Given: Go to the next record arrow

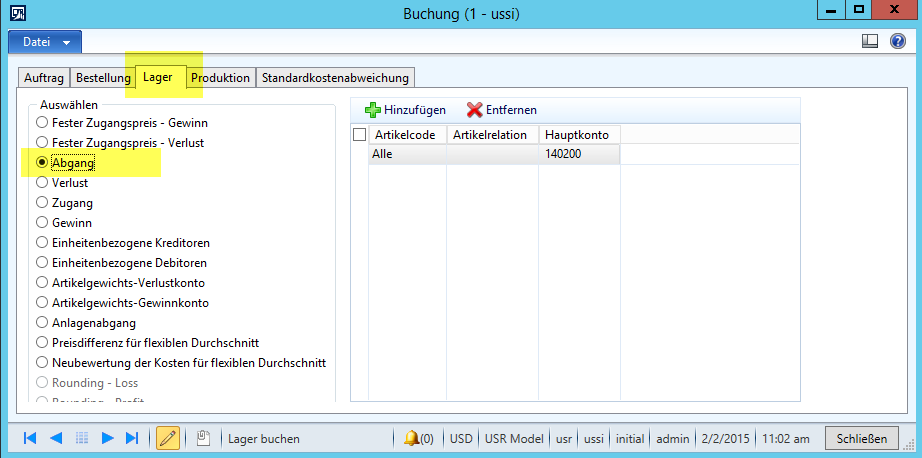Looking at the screenshot, I should pos(108,438).
